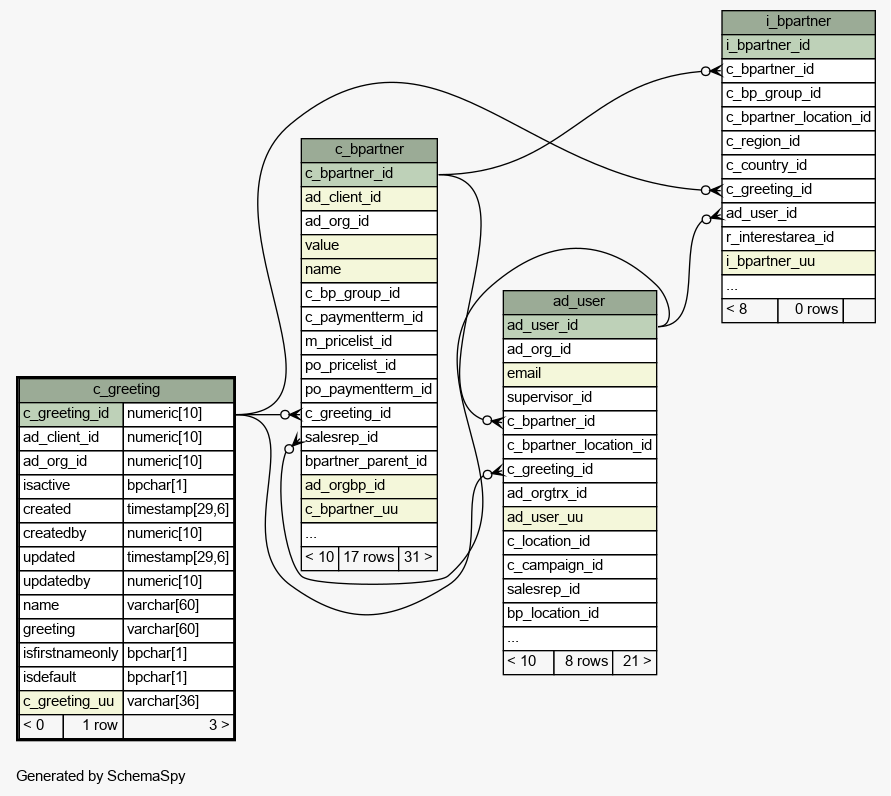
Task: Click Generated by SchemaSpy footer text
Action: click(x=101, y=776)
